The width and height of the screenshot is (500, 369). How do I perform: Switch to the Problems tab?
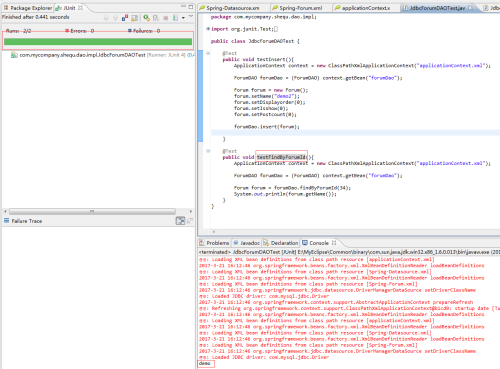tap(214, 243)
